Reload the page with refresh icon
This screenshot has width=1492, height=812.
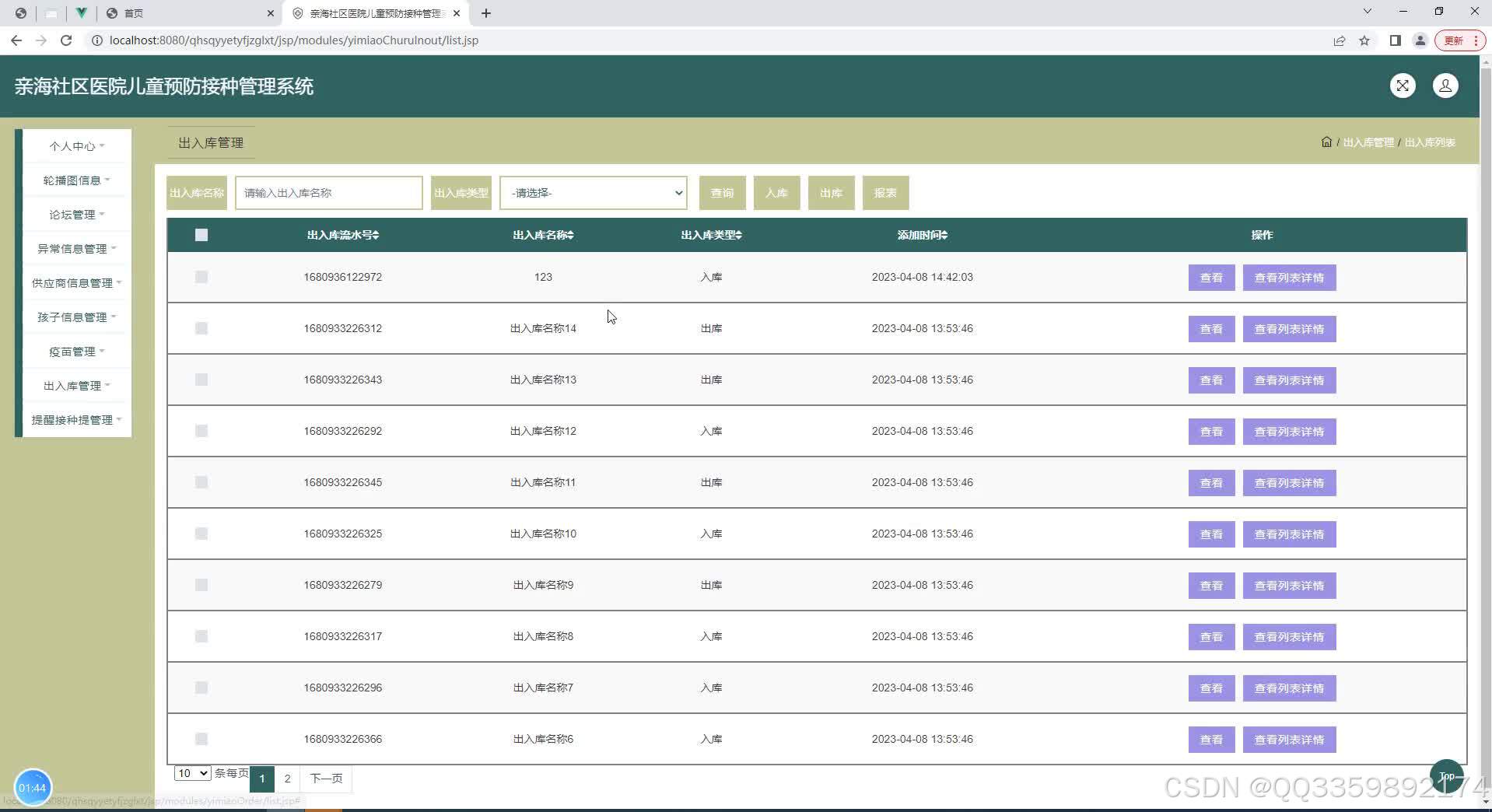(66, 40)
